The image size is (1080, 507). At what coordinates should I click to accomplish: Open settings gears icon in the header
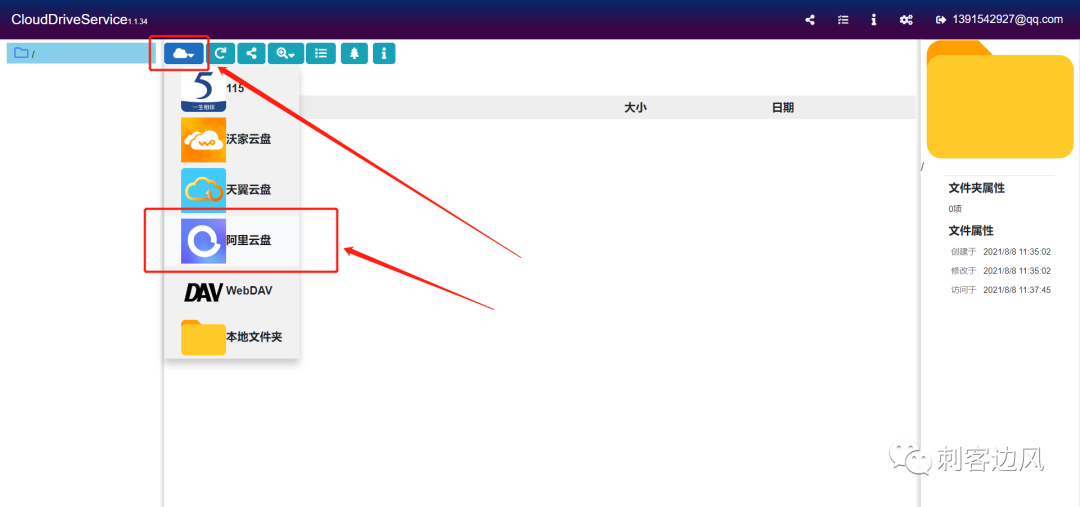coord(906,20)
